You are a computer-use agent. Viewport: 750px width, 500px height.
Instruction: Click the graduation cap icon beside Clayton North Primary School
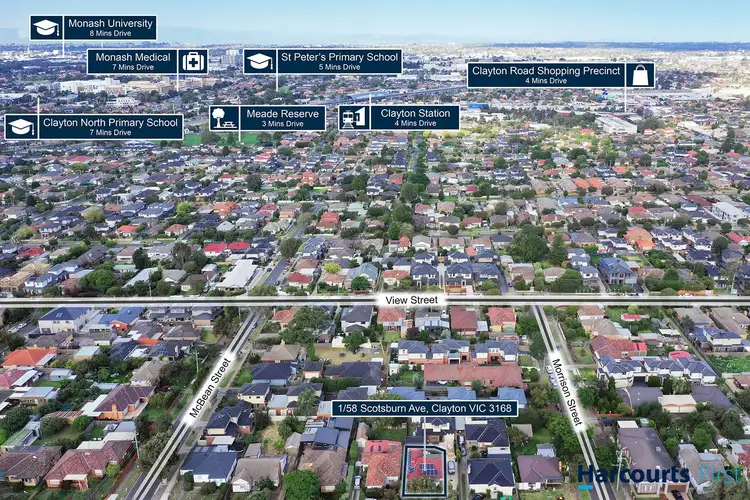(20, 127)
